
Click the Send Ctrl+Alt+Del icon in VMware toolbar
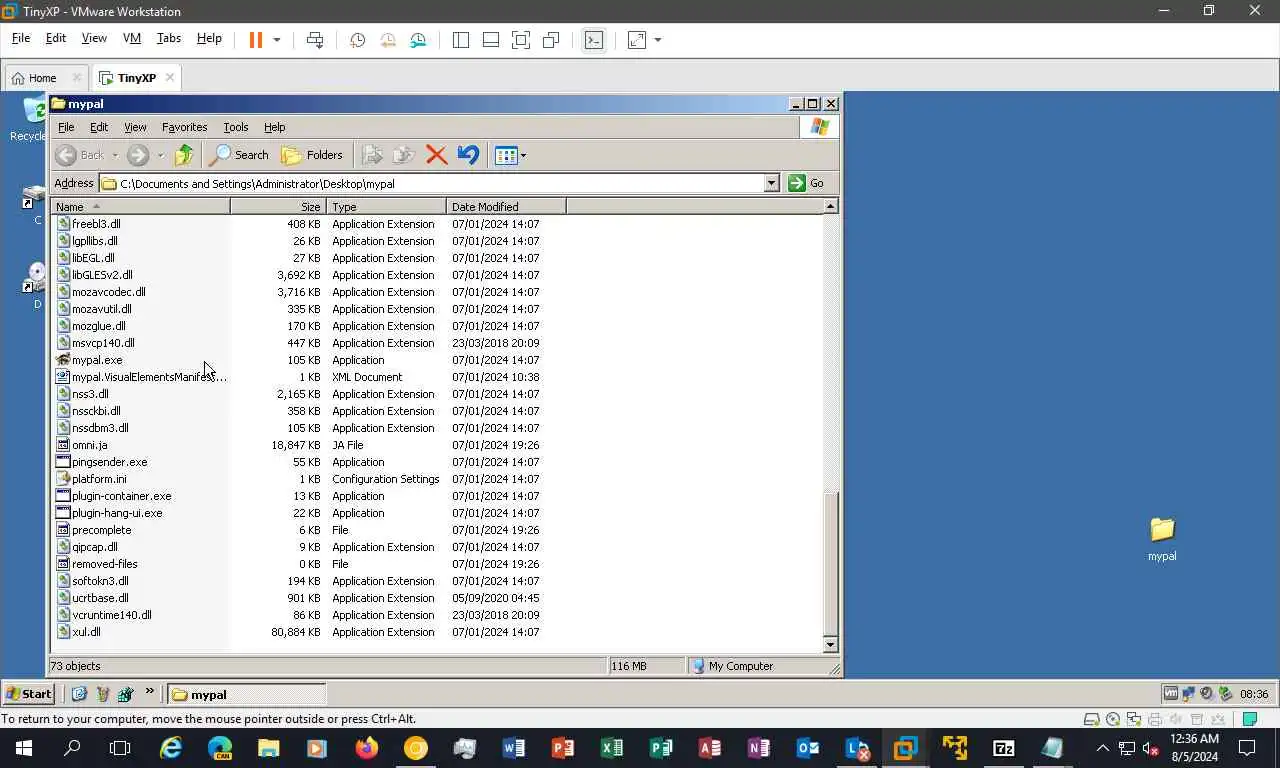(315, 40)
